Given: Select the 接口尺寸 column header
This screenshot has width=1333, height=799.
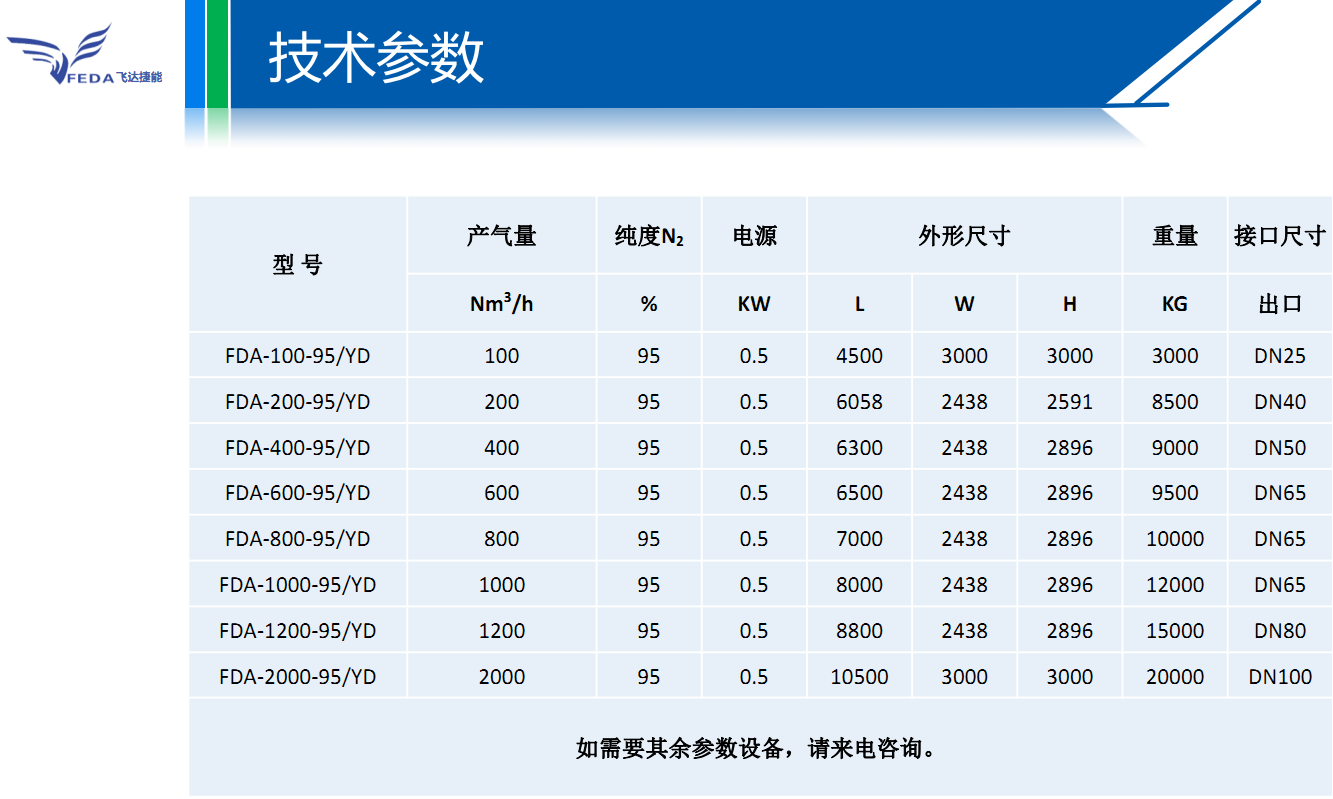Looking at the screenshot, I should [x=1279, y=236].
